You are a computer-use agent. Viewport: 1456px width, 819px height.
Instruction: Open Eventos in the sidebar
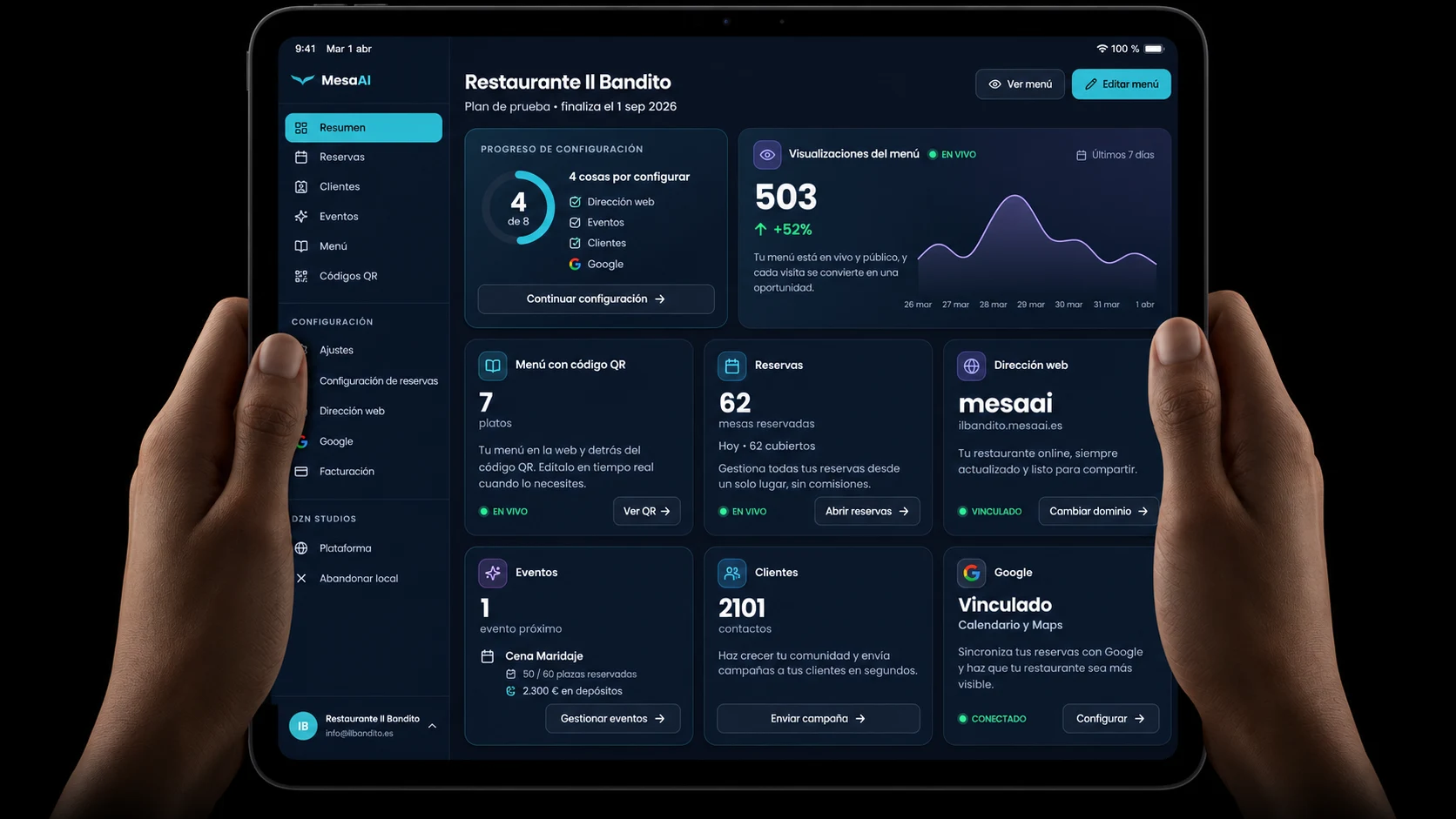(x=363, y=217)
